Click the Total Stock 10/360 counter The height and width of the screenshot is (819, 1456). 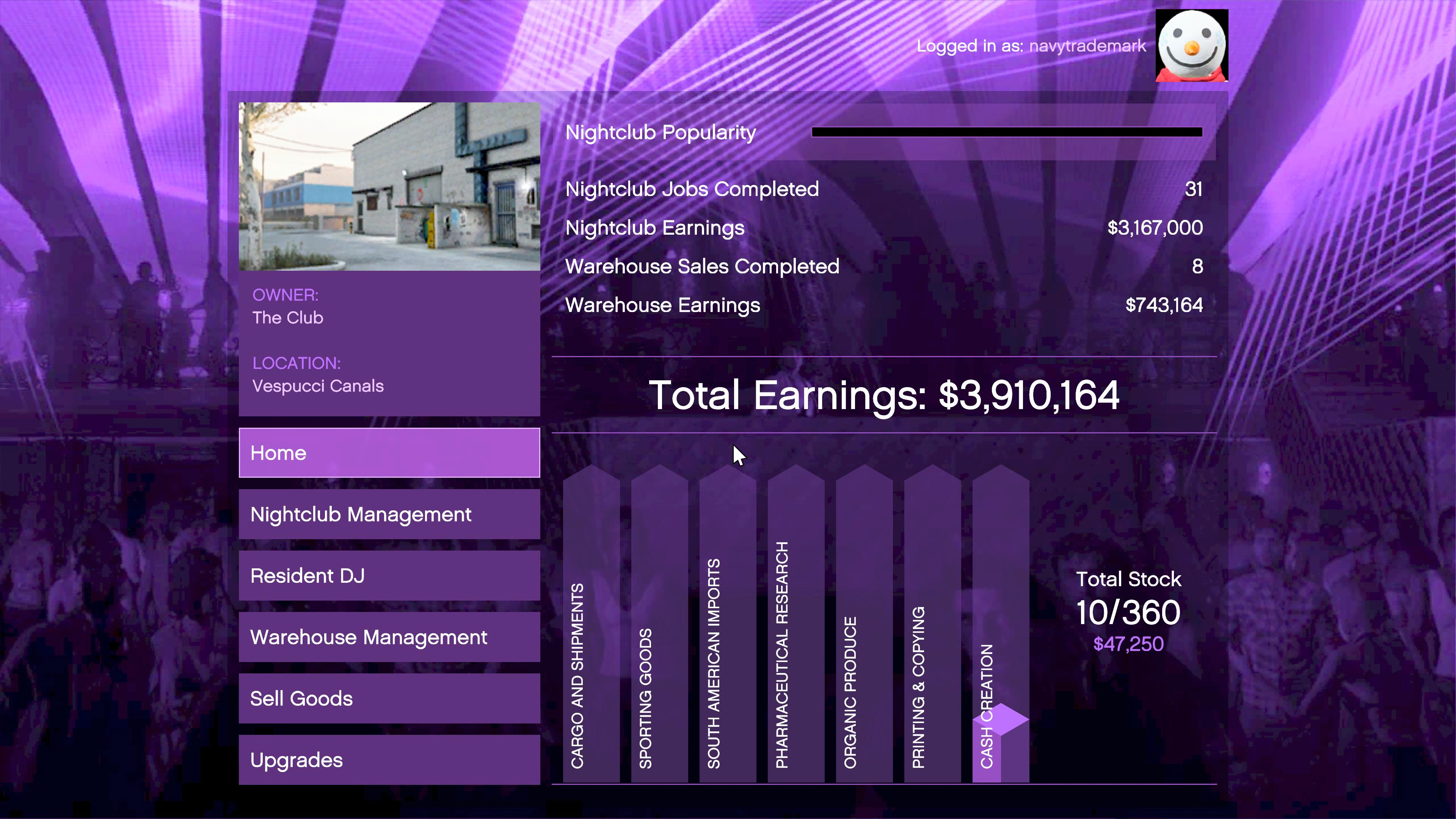[x=1128, y=613]
